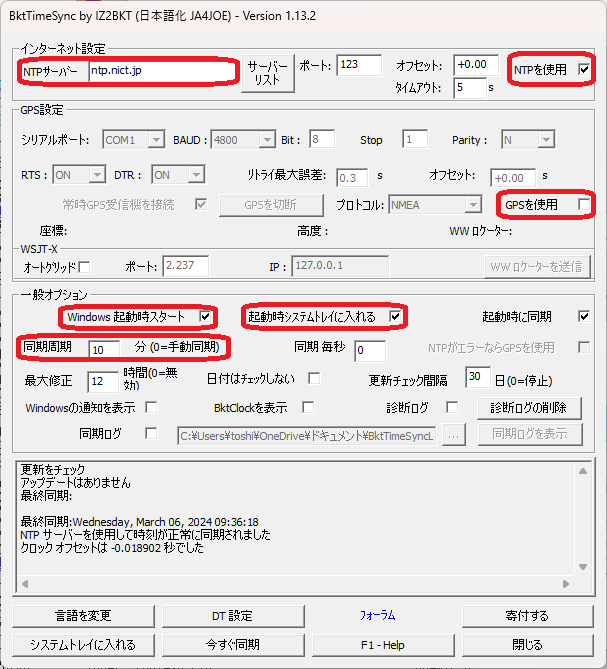
Task: Click the 言語を変更 button
Action: (83, 616)
